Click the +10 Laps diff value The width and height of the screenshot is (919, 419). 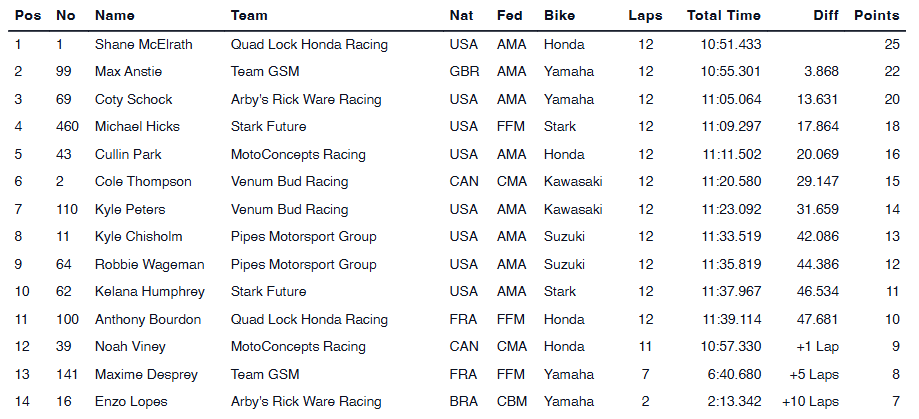click(810, 402)
